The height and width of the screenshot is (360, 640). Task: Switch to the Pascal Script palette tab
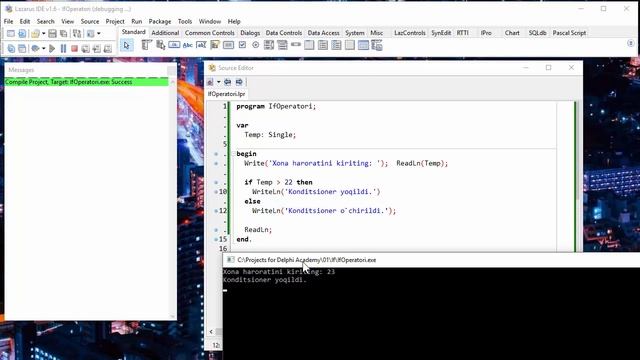(569, 33)
